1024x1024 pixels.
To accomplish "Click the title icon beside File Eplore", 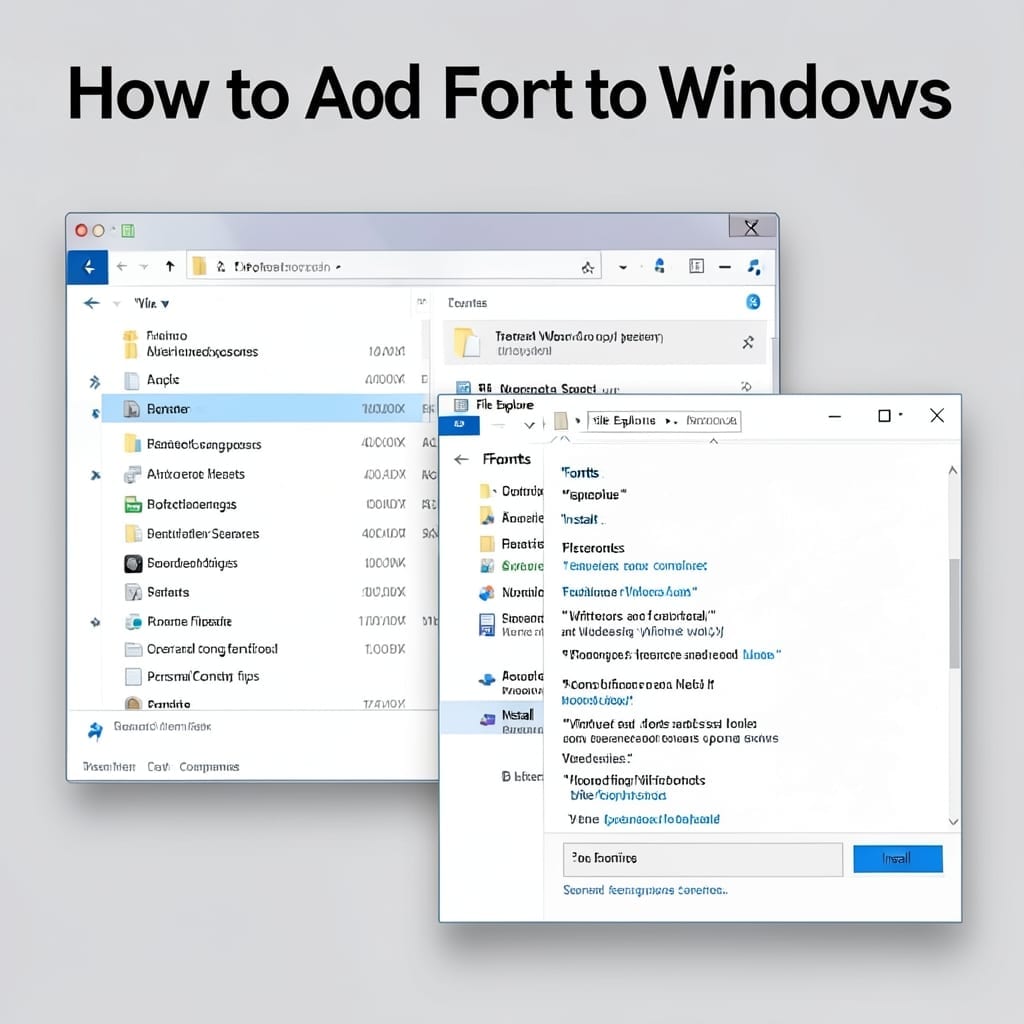I will coord(460,405).
